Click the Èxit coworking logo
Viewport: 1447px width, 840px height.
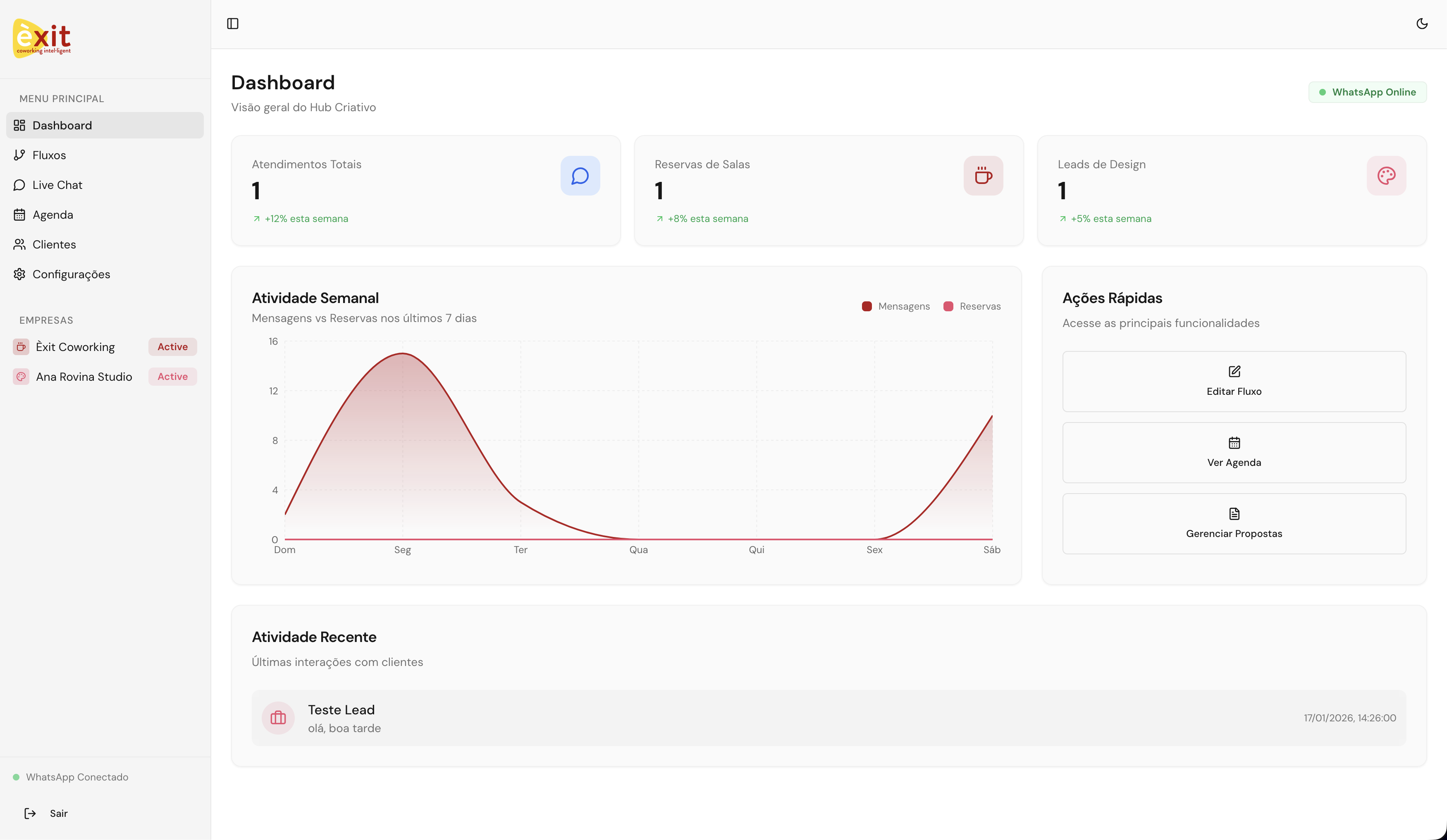pyautogui.click(x=43, y=38)
